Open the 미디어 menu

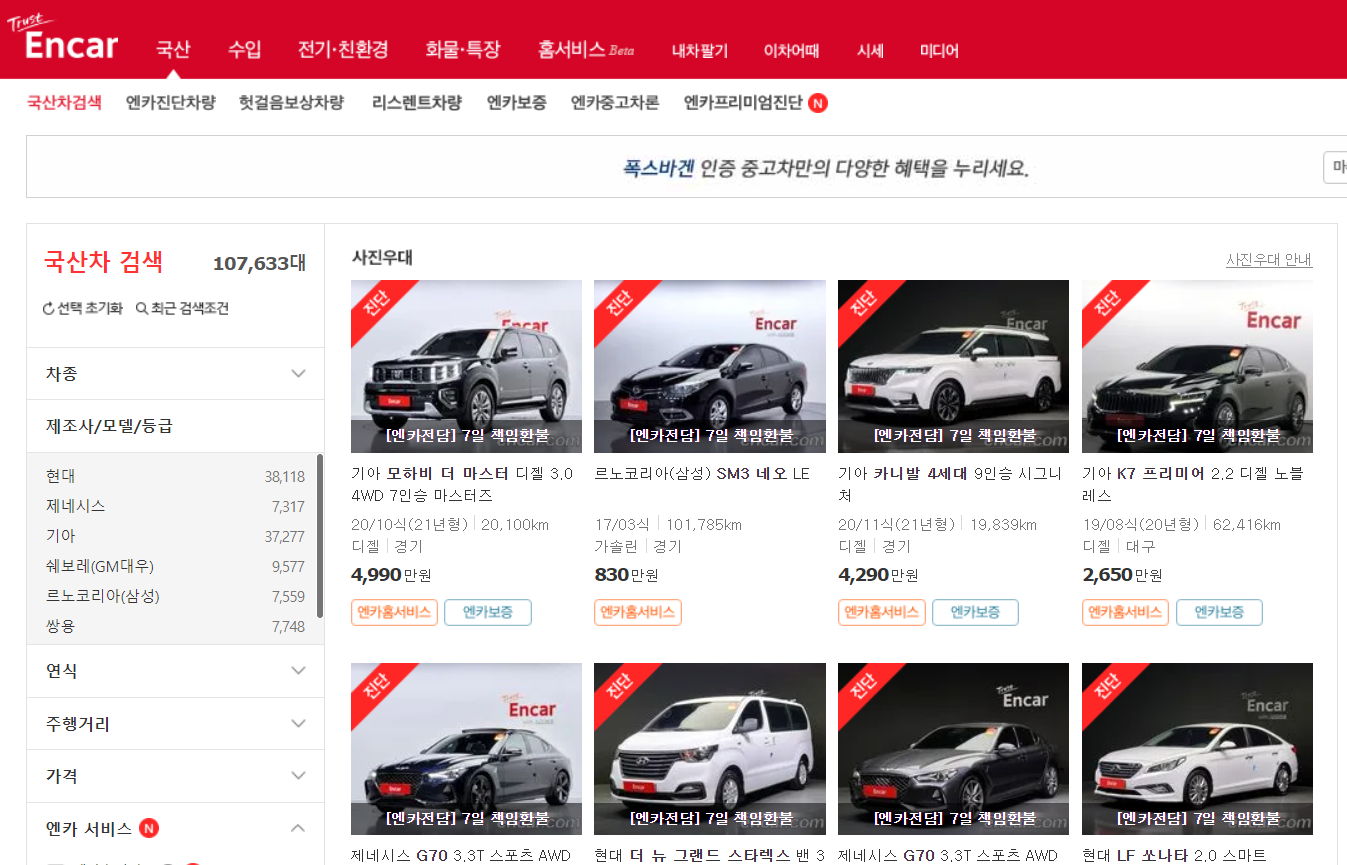(939, 50)
